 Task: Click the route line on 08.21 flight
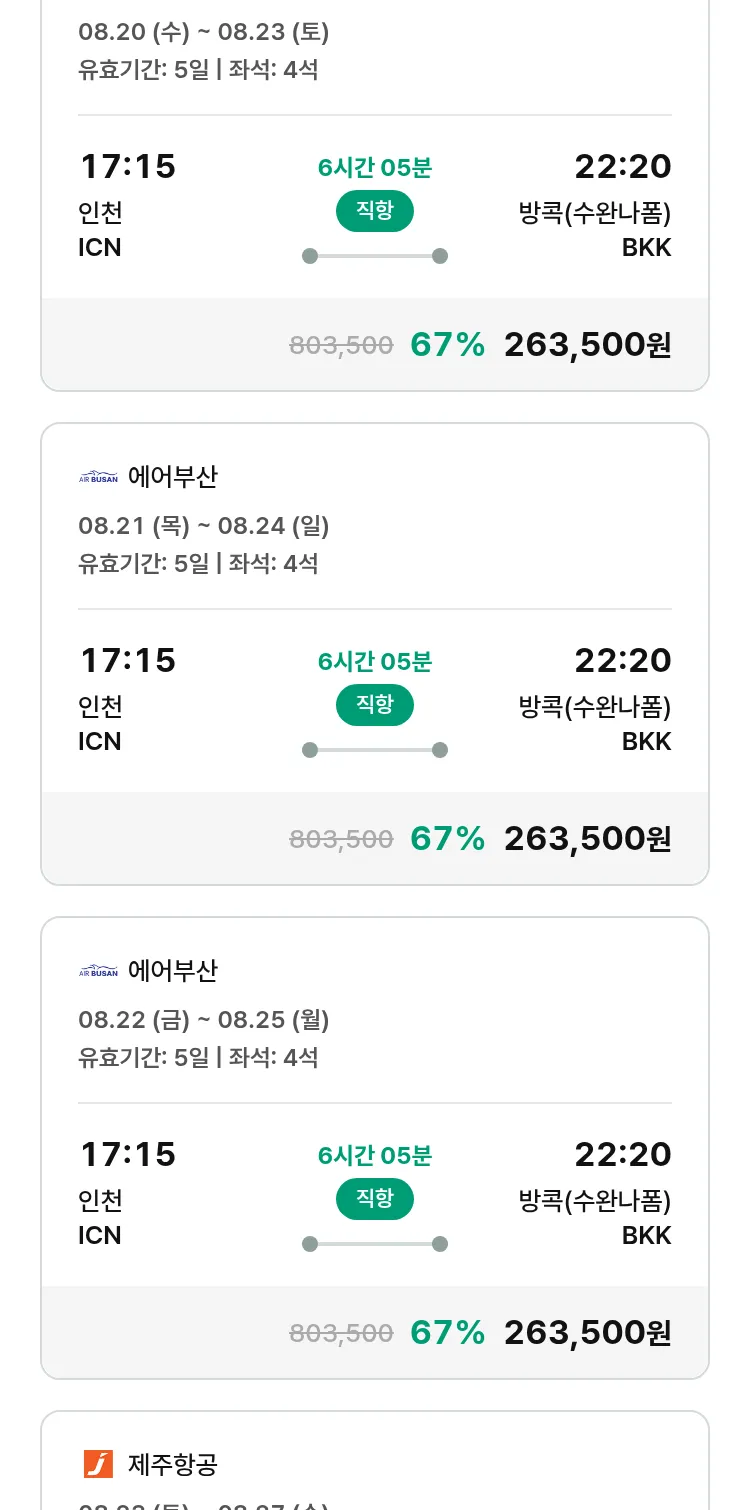[x=374, y=750]
